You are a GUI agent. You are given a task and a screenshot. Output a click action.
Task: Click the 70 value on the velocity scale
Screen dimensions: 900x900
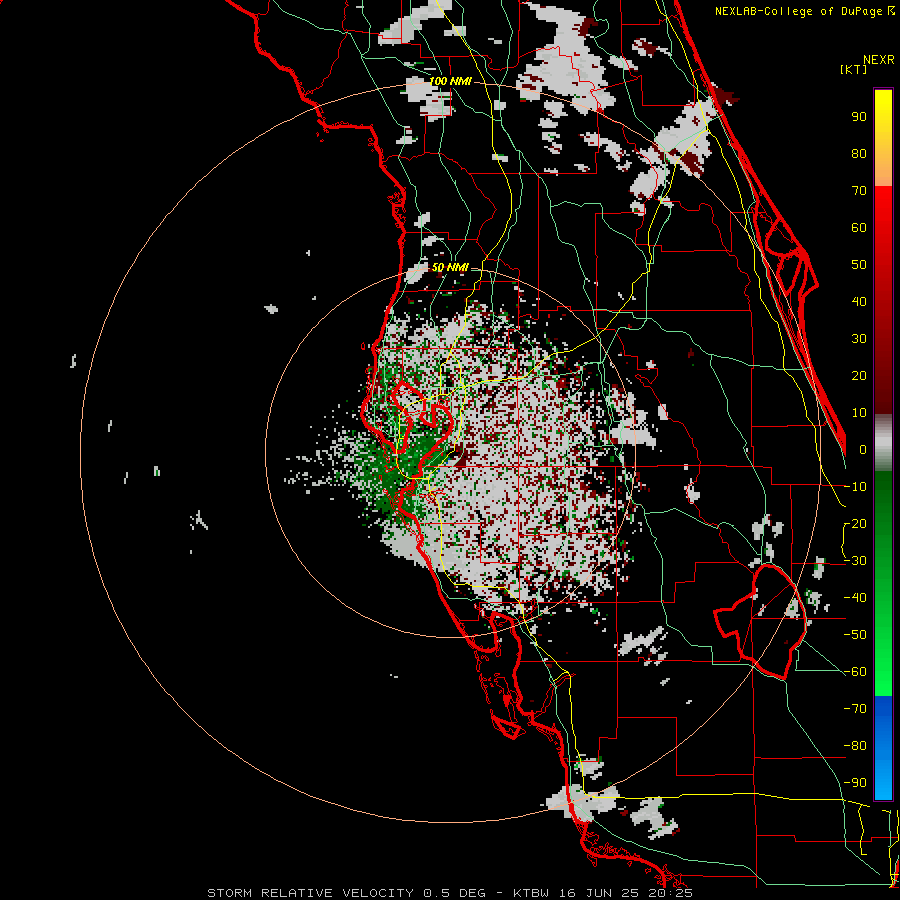coord(859,191)
